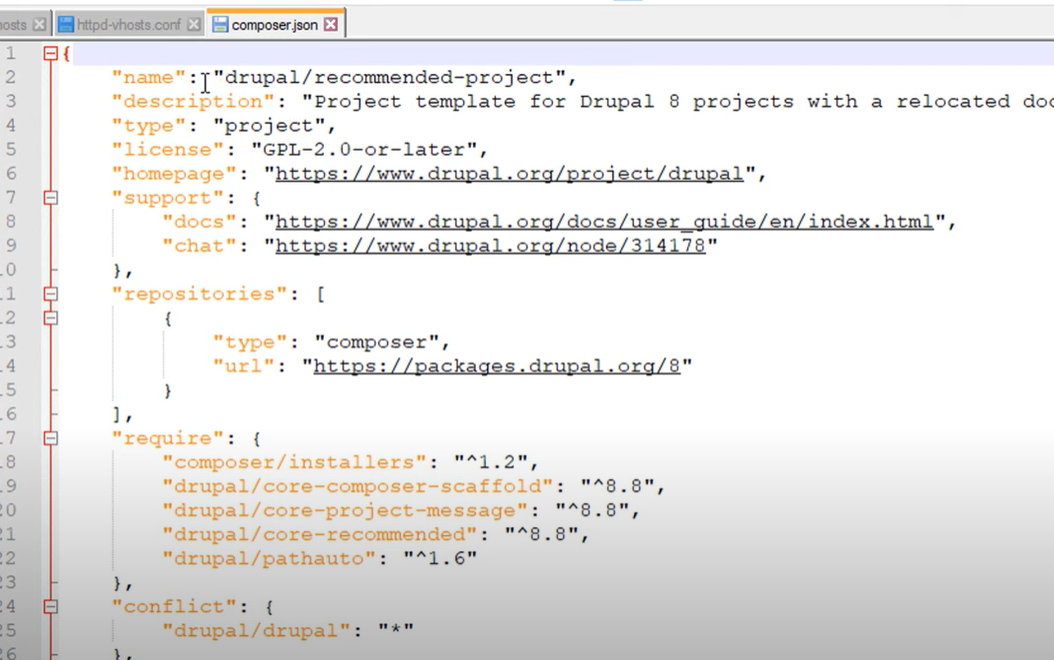Image resolution: width=1054 pixels, height=660 pixels.
Task: Open the drupal.org/project/drupal homepage link
Action: pyautogui.click(x=510, y=173)
